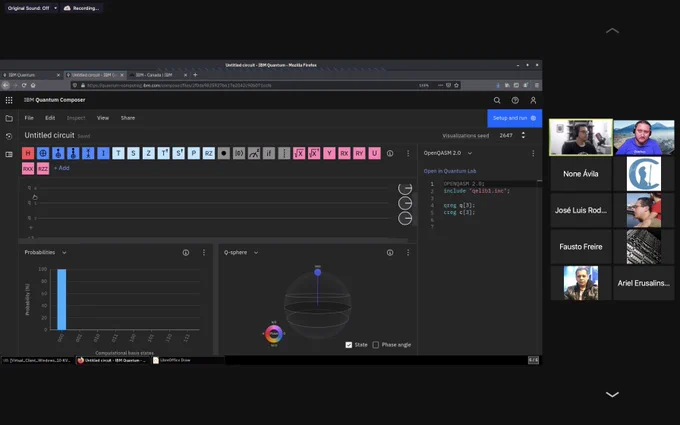Open the File menu
The image size is (680, 425).
[29, 118]
